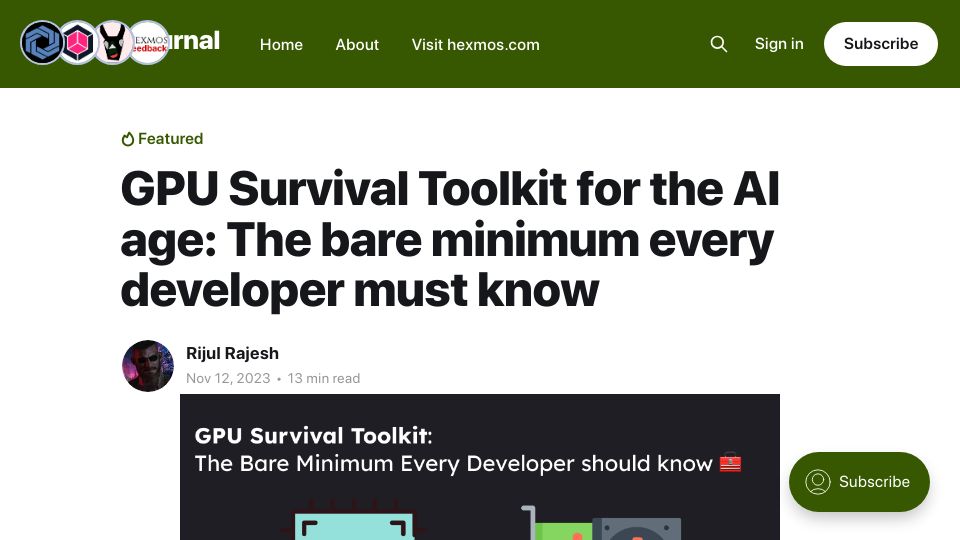Click the pink cube logo icon
The image size is (960, 540).
(x=78, y=43)
